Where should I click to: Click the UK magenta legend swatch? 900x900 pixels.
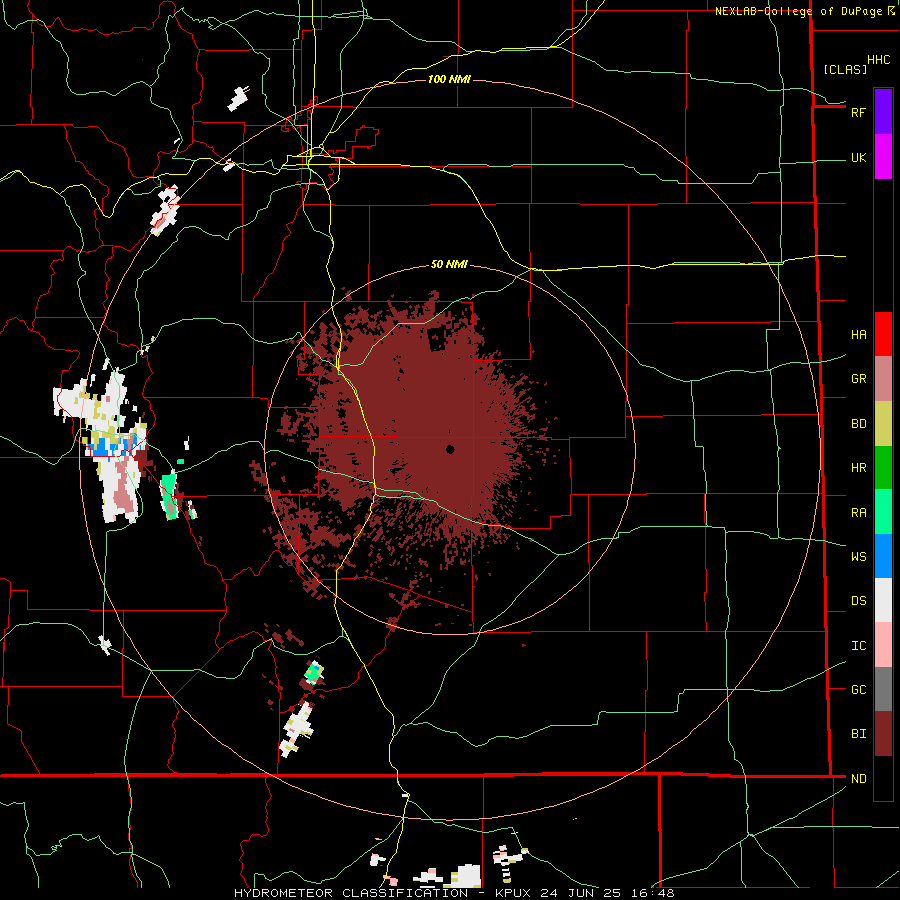pyautogui.click(x=883, y=157)
